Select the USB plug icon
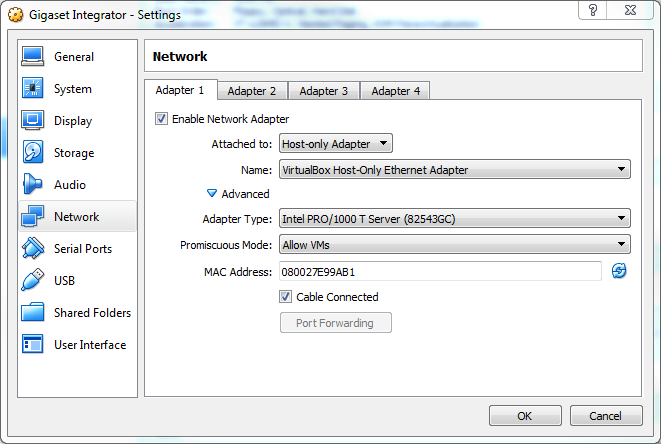The height and width of the screenshot is (444, 661). (x=32, y=280)
